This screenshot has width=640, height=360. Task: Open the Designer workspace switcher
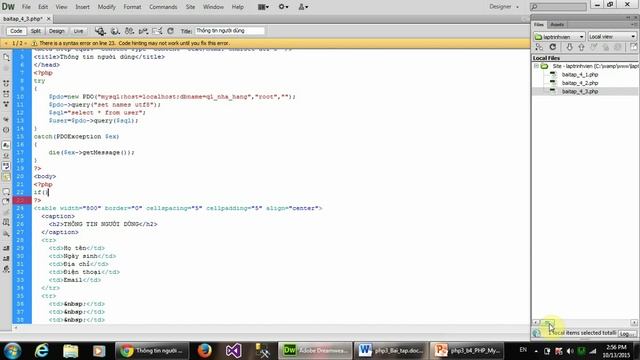pyautogui.click(x=504, y=7)
